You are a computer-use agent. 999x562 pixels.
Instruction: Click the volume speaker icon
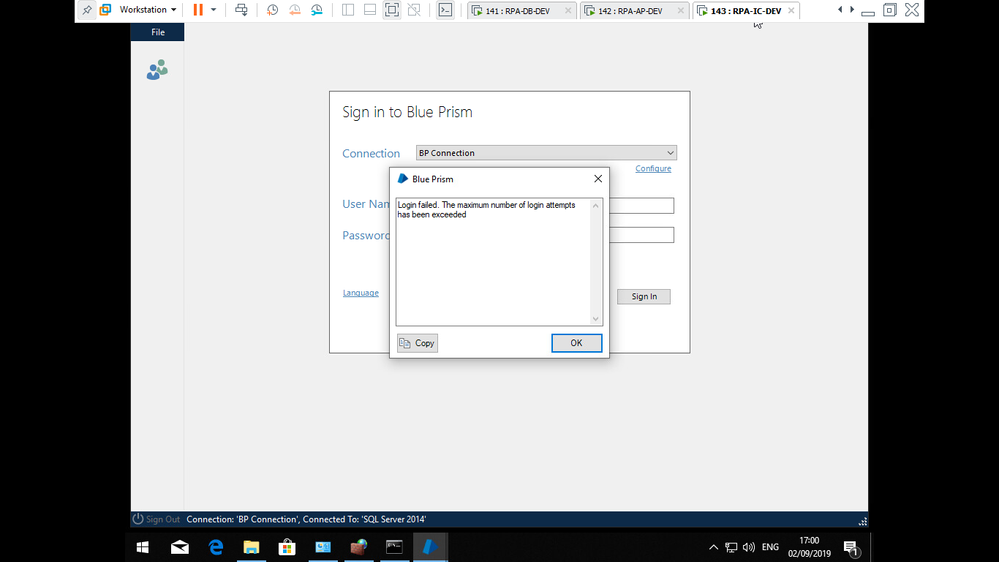click(x=749, y=547)
